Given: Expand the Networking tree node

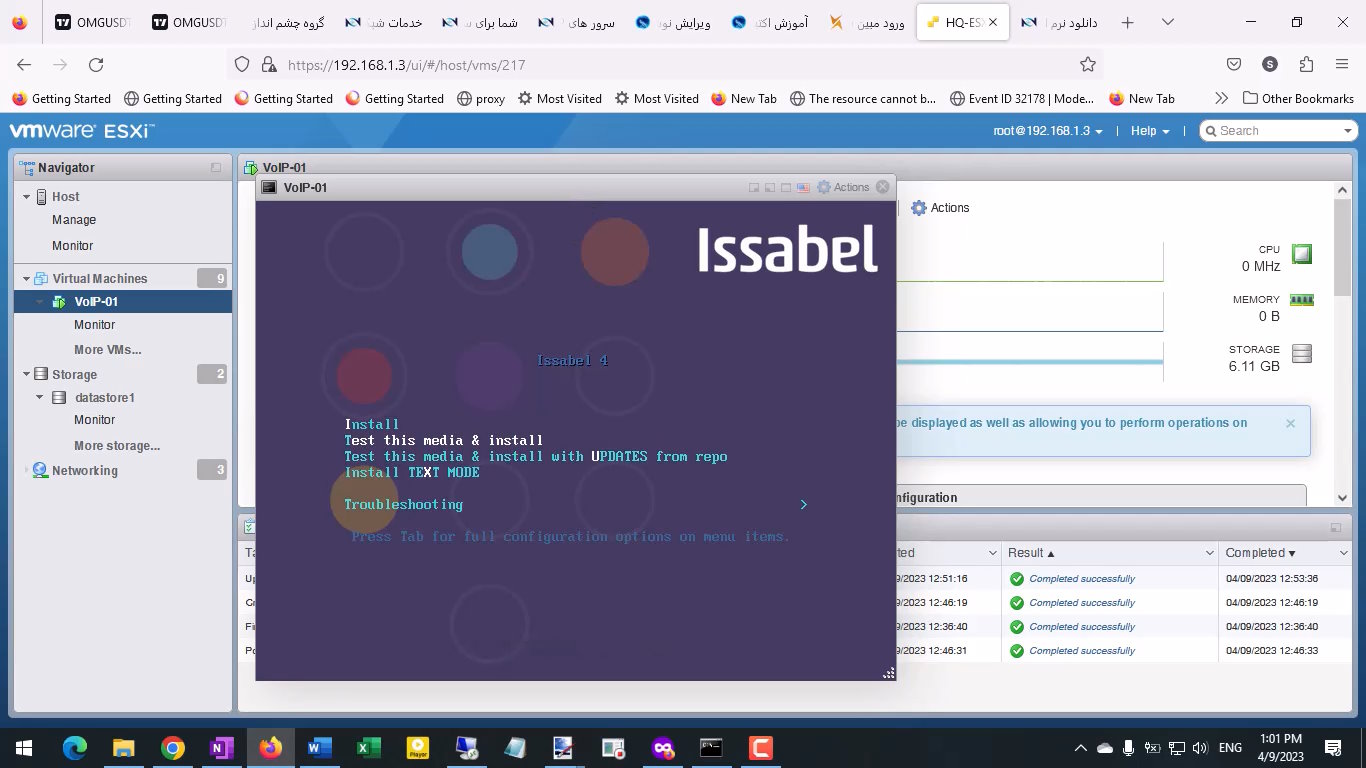Looking at the screenshot, I should coord(26,471).
